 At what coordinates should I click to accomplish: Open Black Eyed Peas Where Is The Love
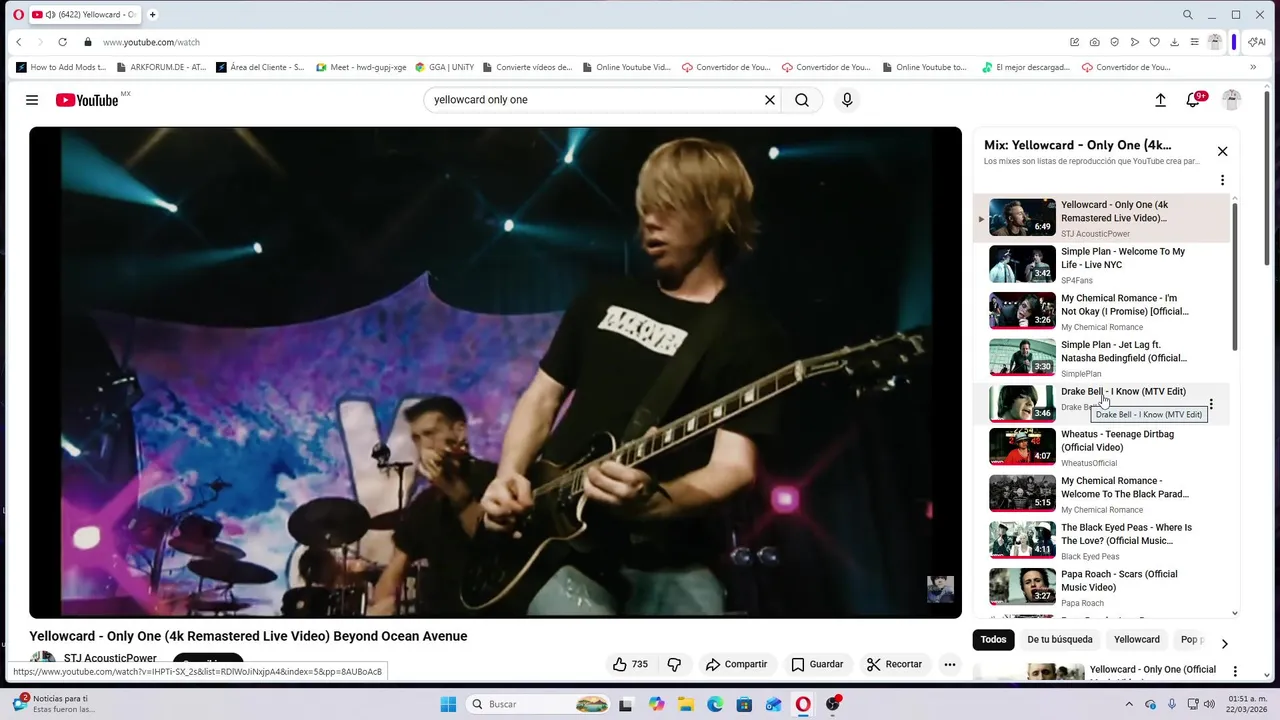pos(1102,541)
